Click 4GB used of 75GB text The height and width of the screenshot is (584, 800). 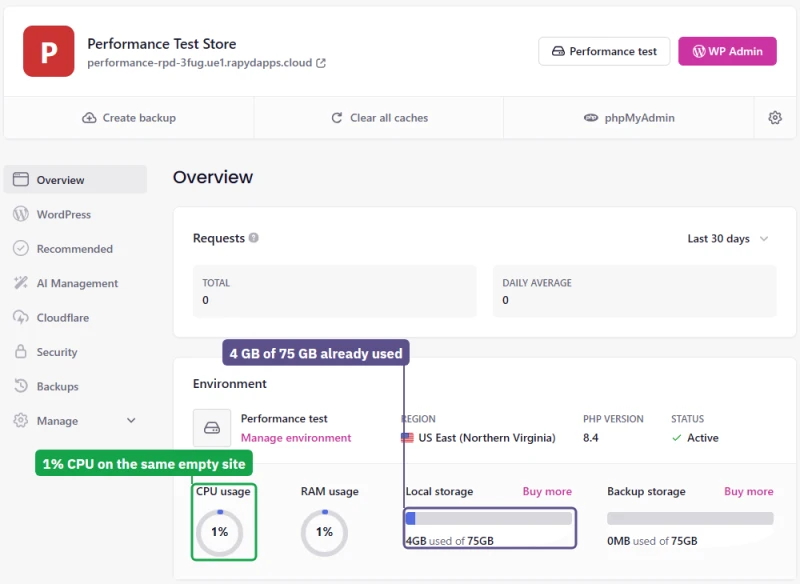(450, 541)
